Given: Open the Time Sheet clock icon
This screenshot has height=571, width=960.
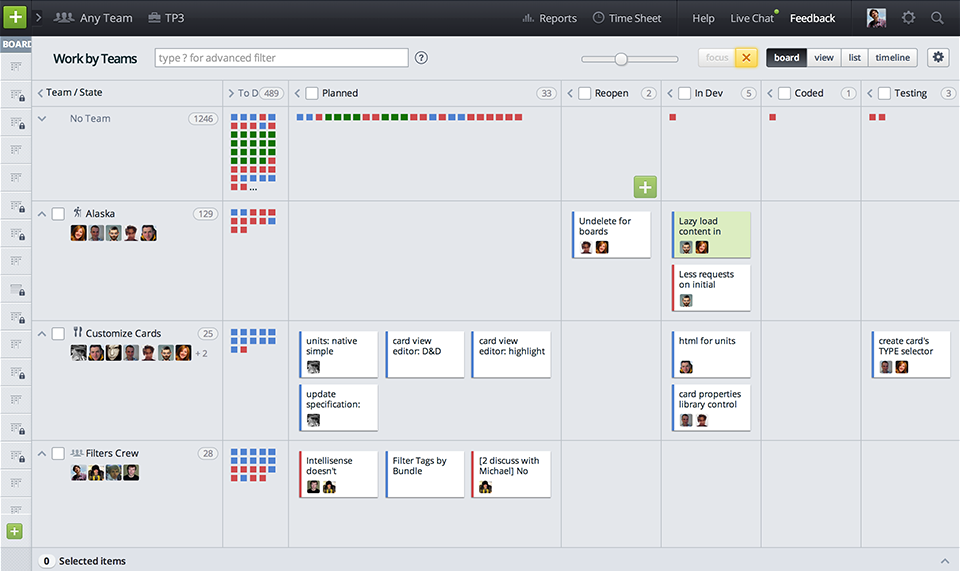Looking at the screenshot, I should pos(598,18).
